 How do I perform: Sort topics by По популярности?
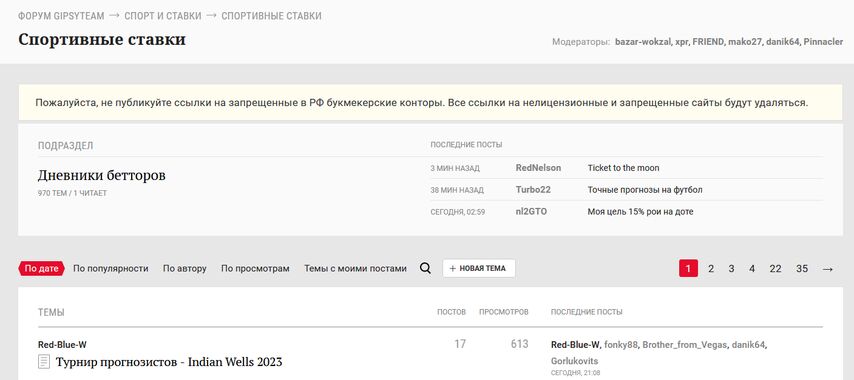(x=111, y=268)
